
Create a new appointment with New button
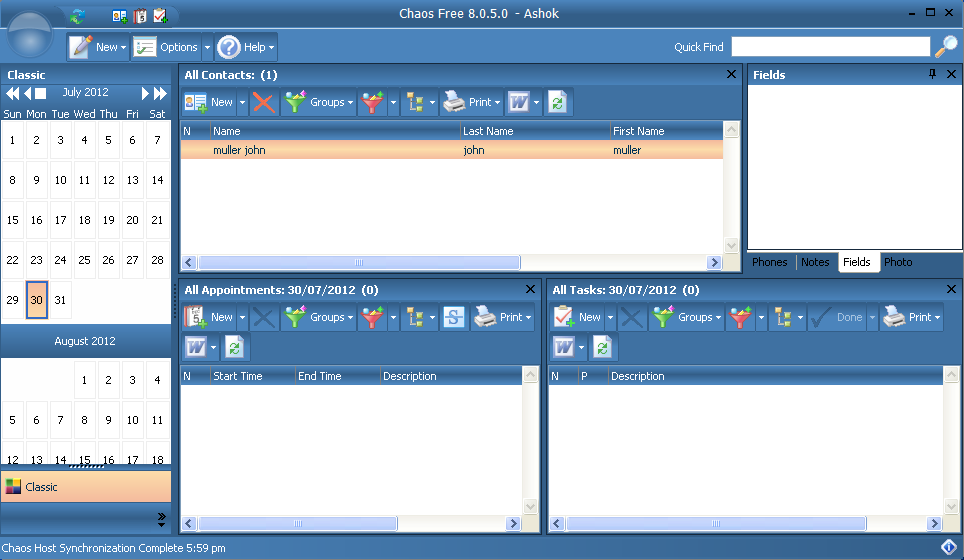tap(209, 317)
